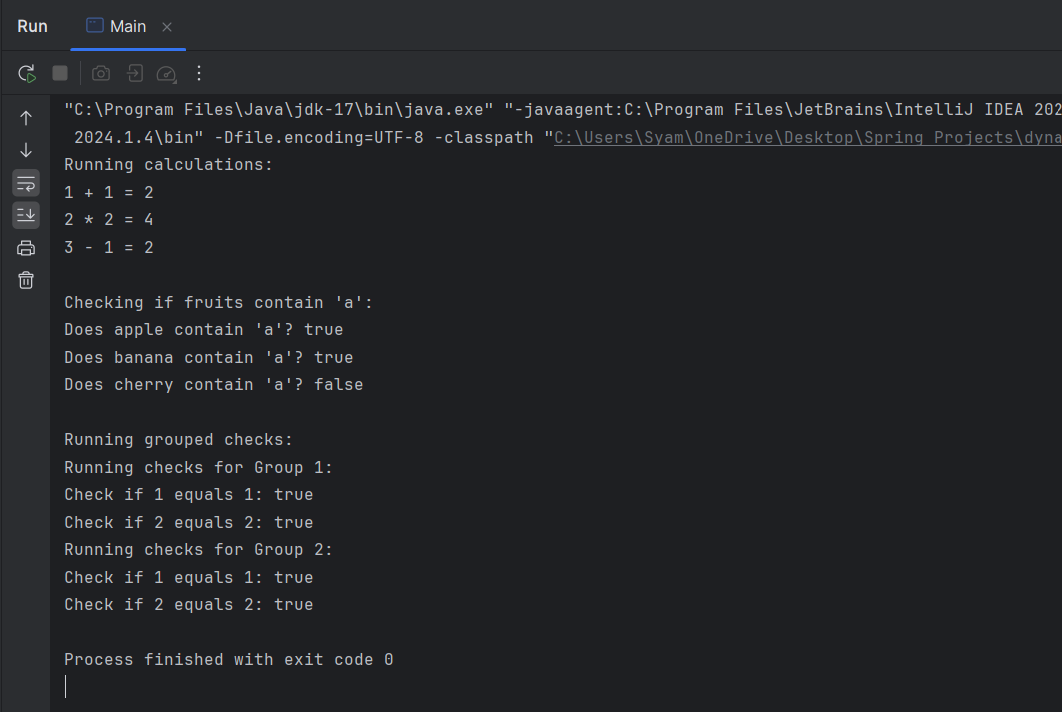Click the class icon on Main tab
The height and width of the screenshot is (712, 1062).
[93, 25]
